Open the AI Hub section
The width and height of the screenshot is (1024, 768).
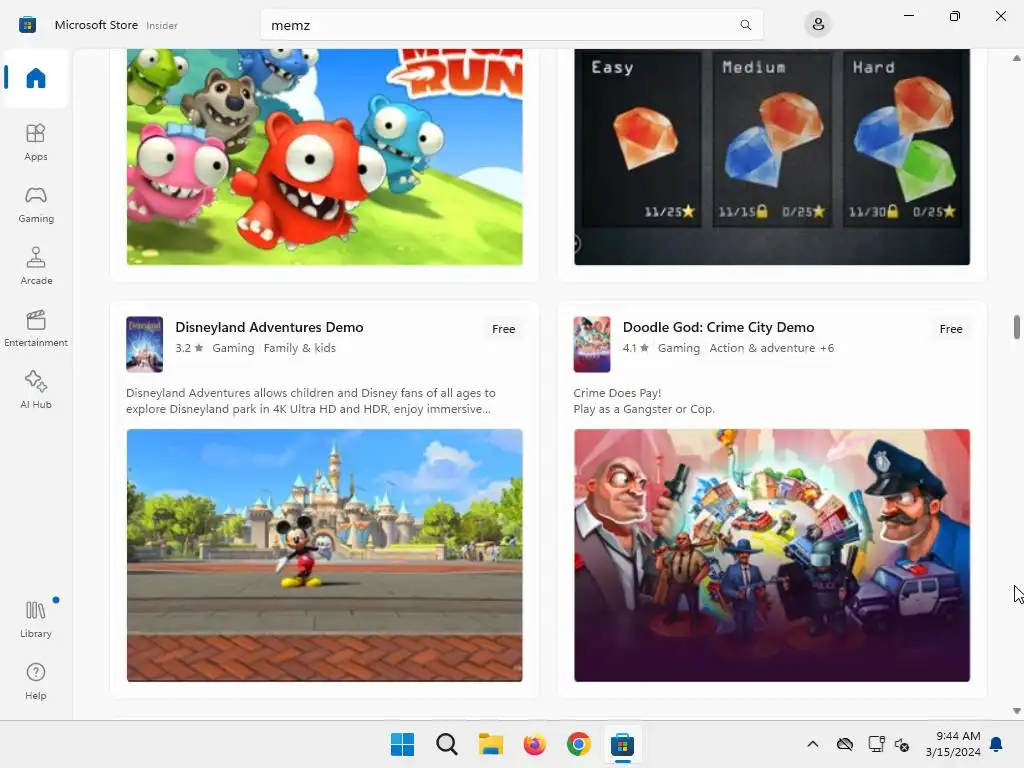pos(36,391)
